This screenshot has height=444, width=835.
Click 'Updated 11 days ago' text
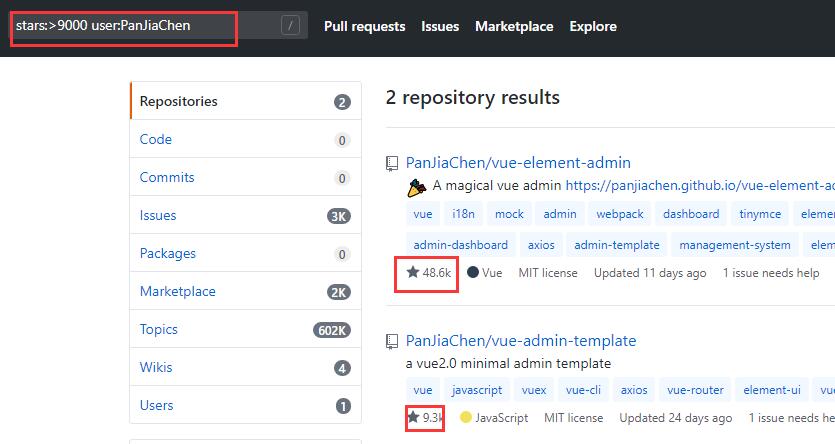(x=650, y=273)
